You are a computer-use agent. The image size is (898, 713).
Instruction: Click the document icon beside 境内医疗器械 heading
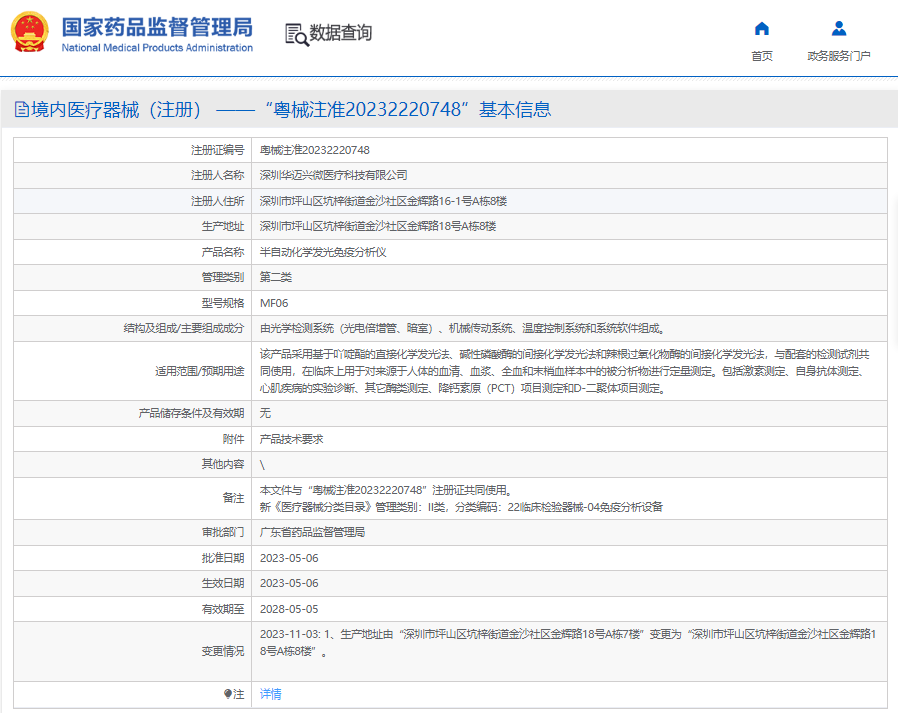tap(22, 109)
